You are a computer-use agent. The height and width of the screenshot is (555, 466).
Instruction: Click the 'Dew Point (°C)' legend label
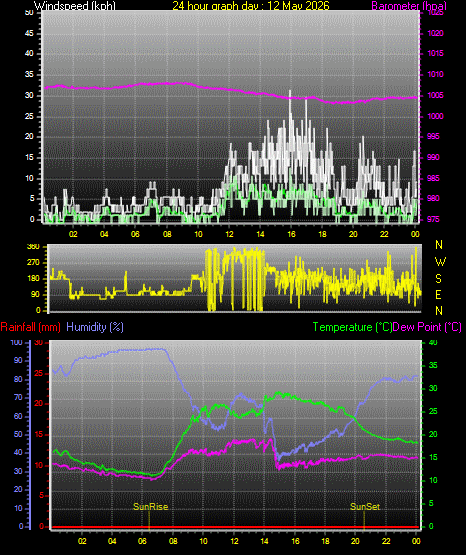(427, 327)
